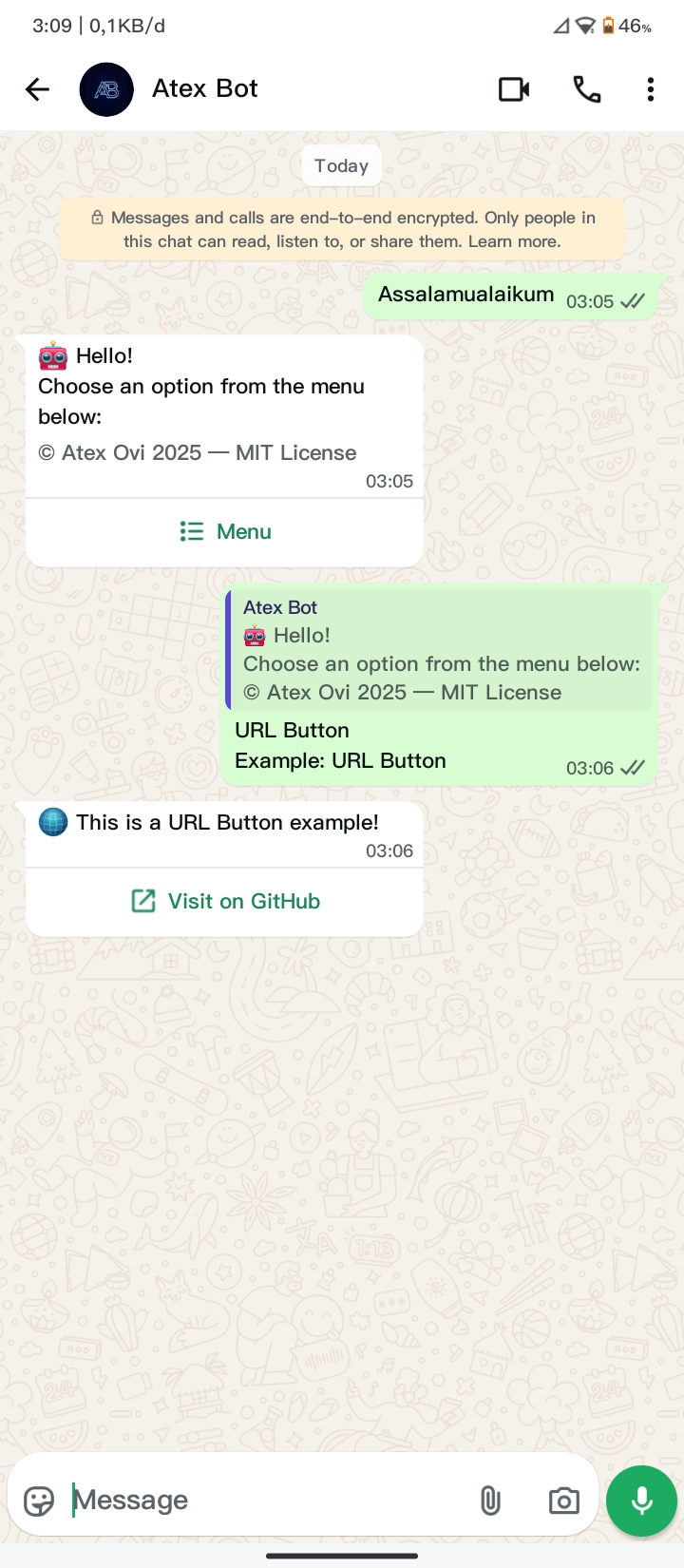Open the emoji sticker picker
The image size is (684, 1568).
tap(39, 1501)
